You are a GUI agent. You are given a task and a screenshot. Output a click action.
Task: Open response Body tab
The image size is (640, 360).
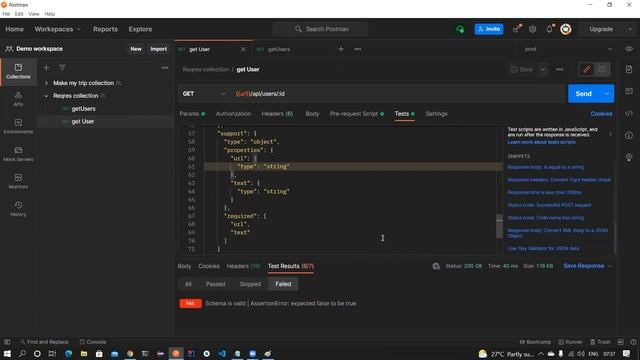click(184, 266)
